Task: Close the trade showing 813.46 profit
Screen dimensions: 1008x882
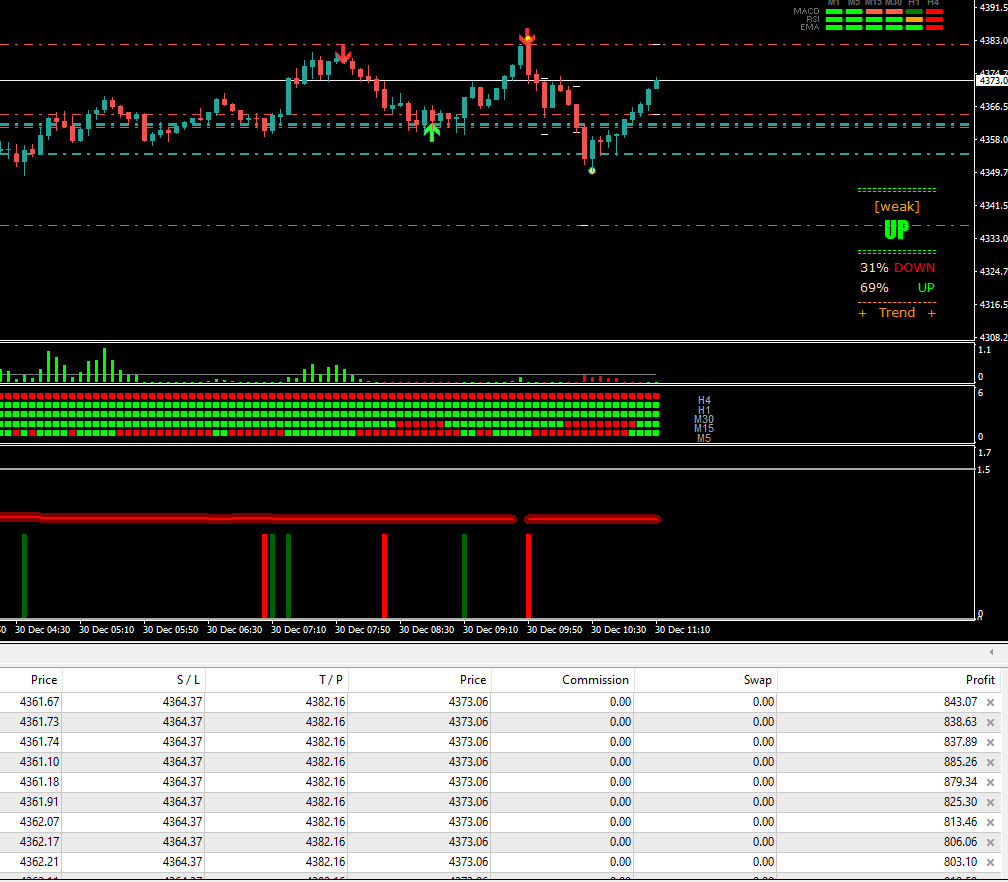Action: coord(990,822)
